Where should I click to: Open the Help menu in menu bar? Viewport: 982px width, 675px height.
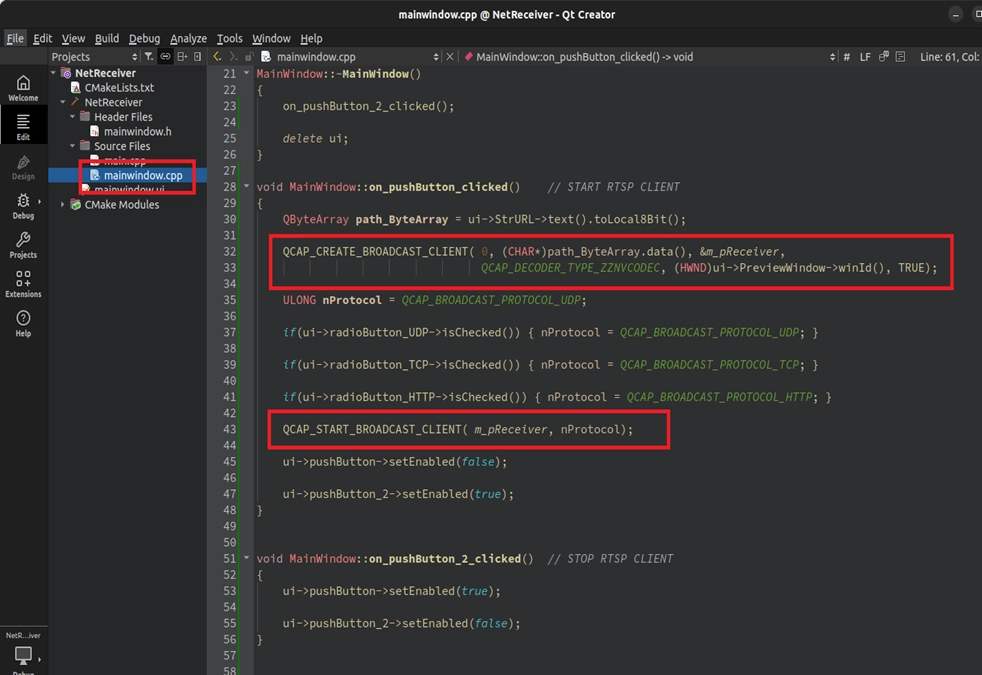(311, 38)
